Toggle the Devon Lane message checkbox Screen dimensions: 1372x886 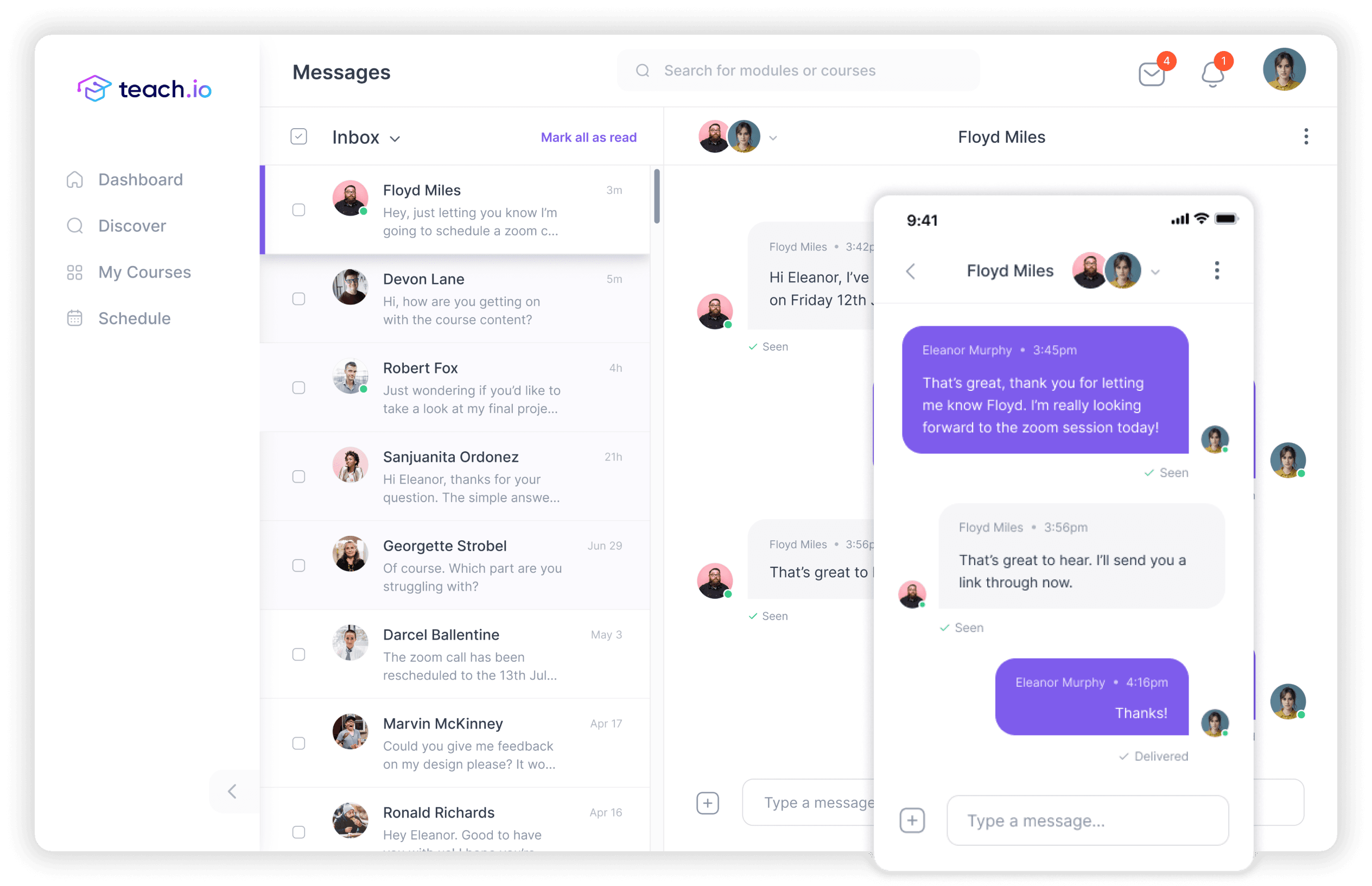[298, 298]
